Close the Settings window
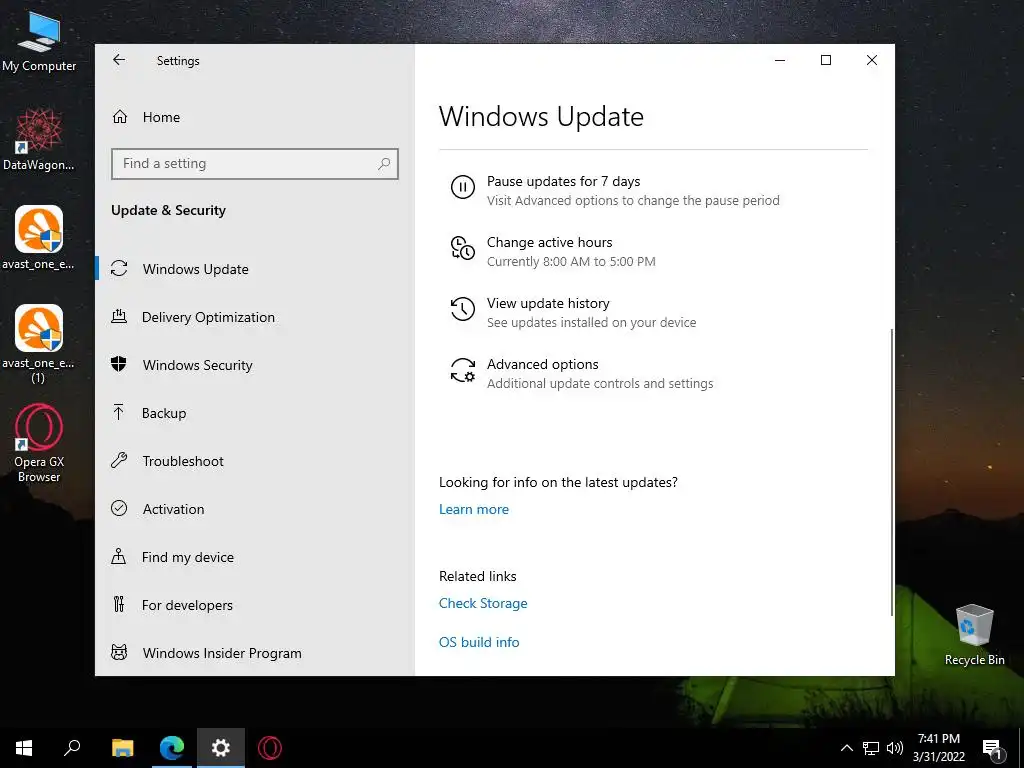This screenshot has height=768, width=1024. click(871, 60)
